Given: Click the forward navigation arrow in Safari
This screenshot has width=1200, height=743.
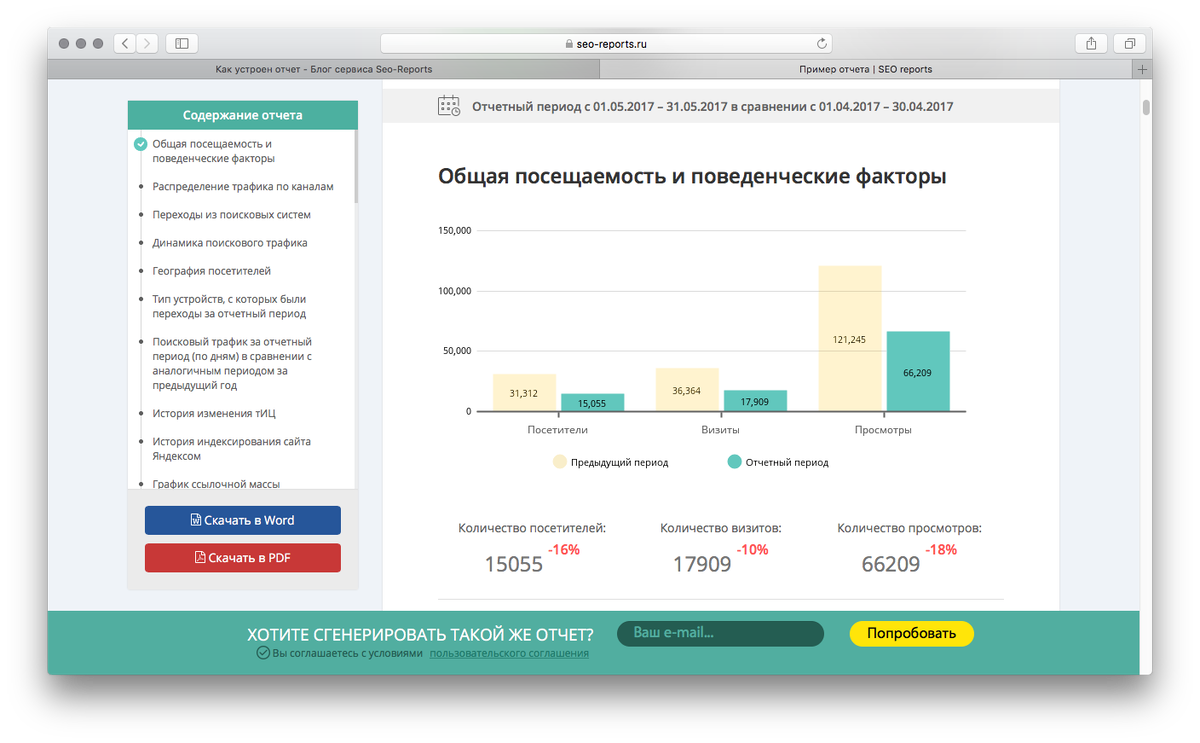Looking at the screenshot, I should (146, 43).
